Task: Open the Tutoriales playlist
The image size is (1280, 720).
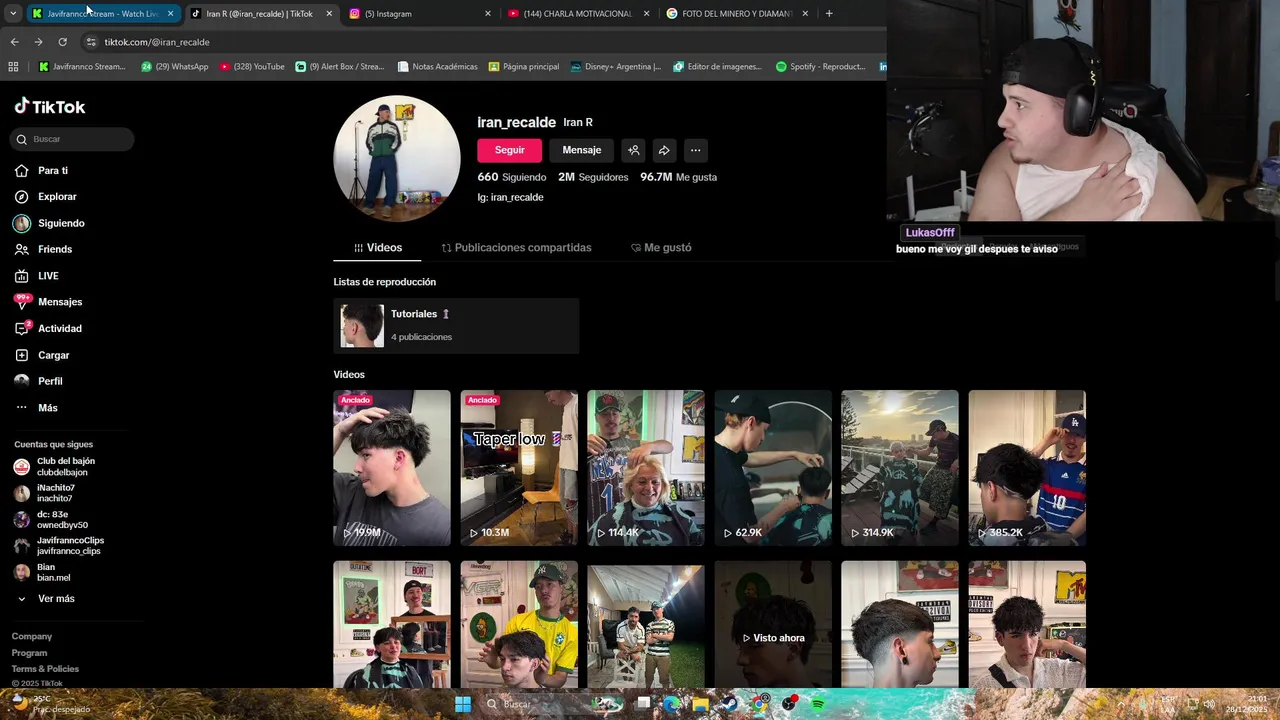Action: coord(456,326)
